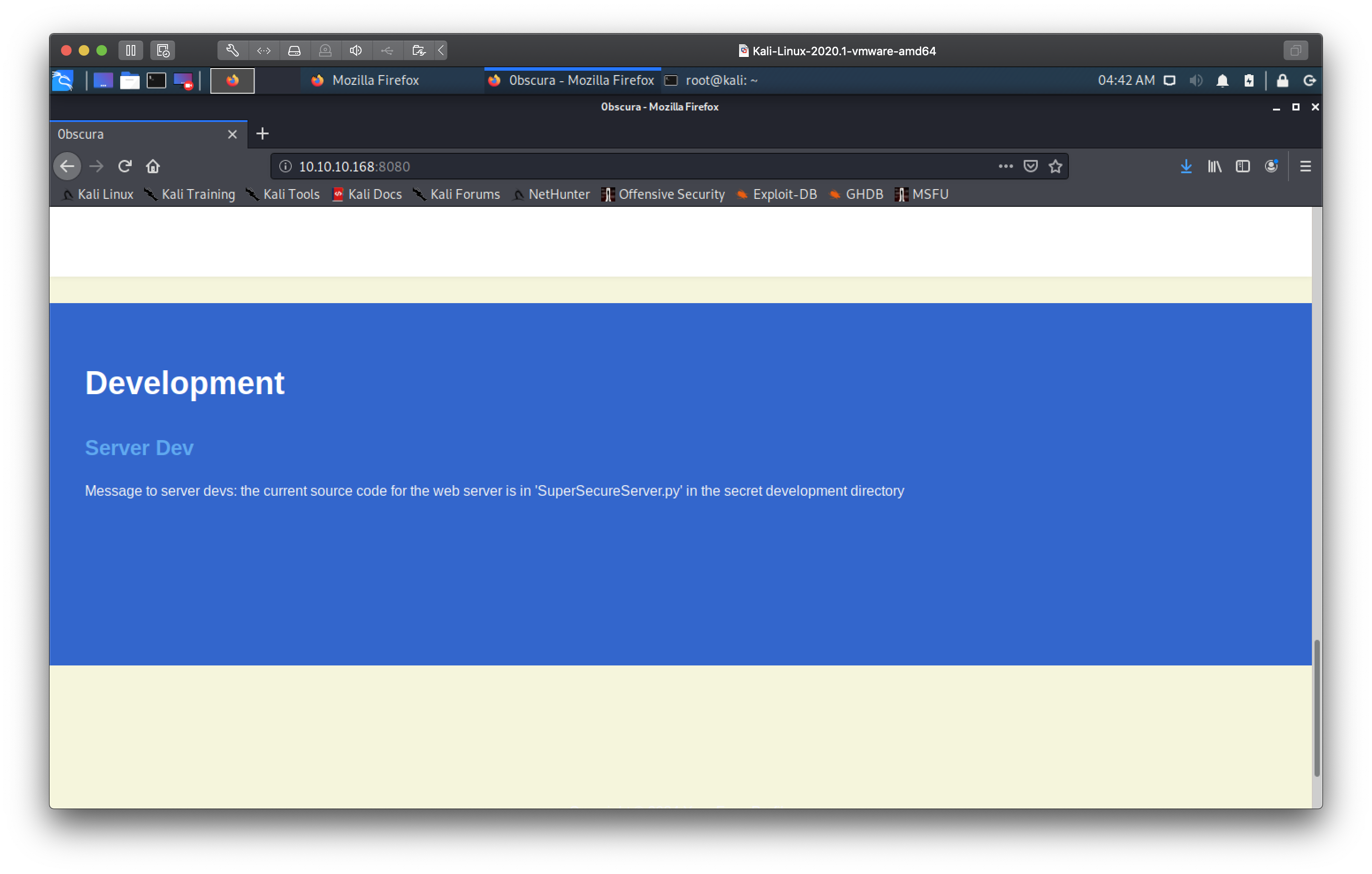Open the Firefox hamburger menu
The image size is (1372, 874).
pyautogui.click(x=1305, y=167)
